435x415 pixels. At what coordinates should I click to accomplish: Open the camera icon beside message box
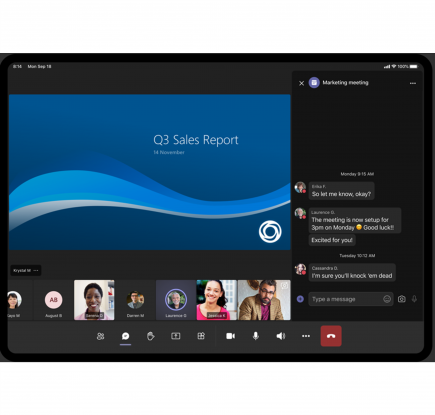click(401, 299)
